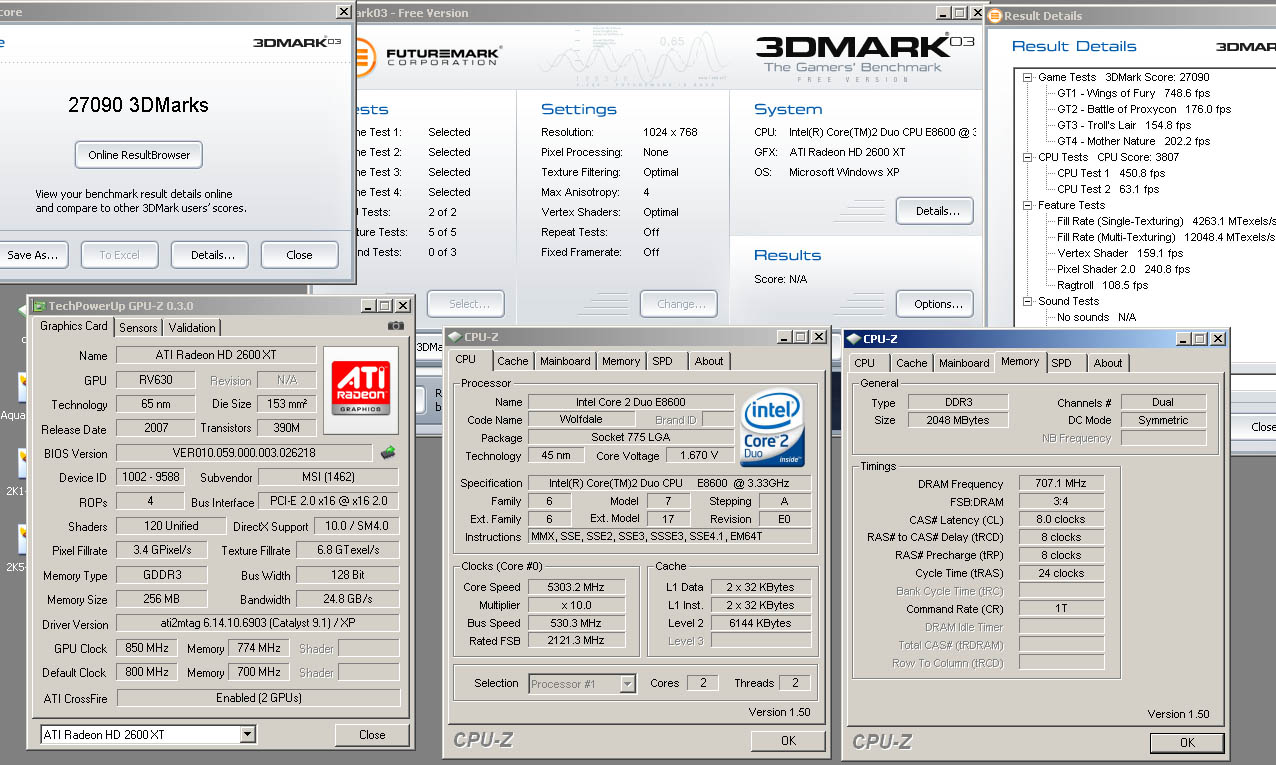
Task: Click the title bar icon of the CPU-Z processor window
Action: pos(455,337)
